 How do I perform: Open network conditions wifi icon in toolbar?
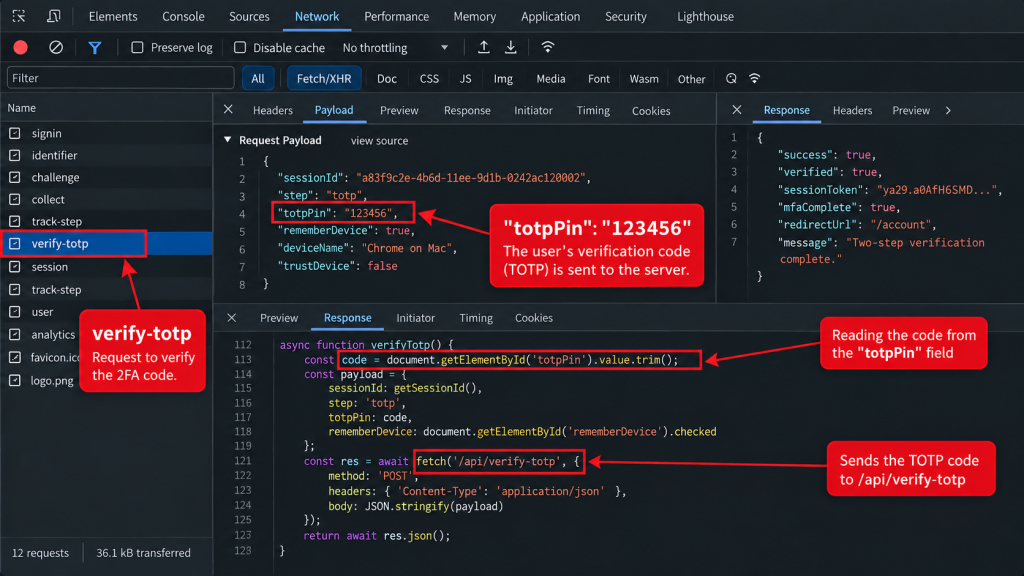pos(547,47)
